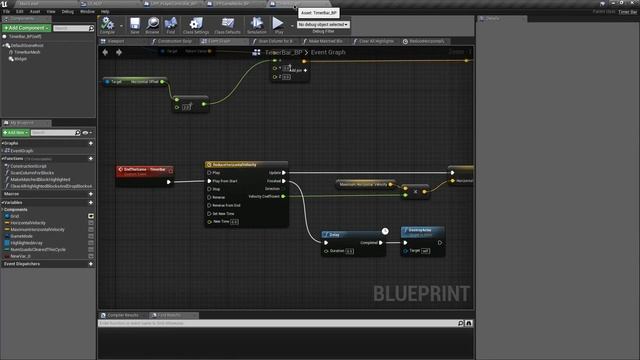
Task: Click the Find binoculars icon
Action: pos(171,23)
